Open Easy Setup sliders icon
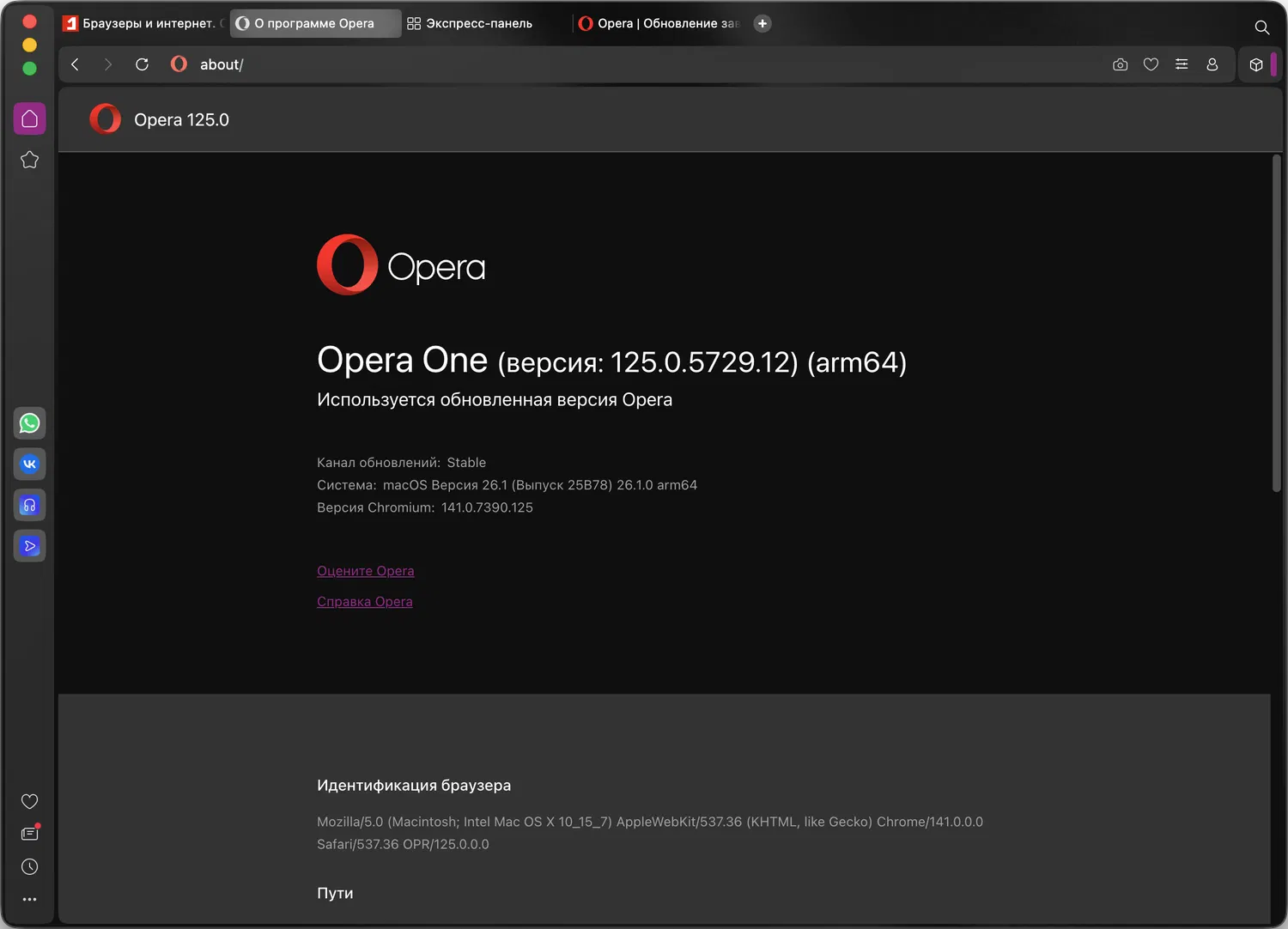Viewport: 1288px width, 929px height. 1182,64
